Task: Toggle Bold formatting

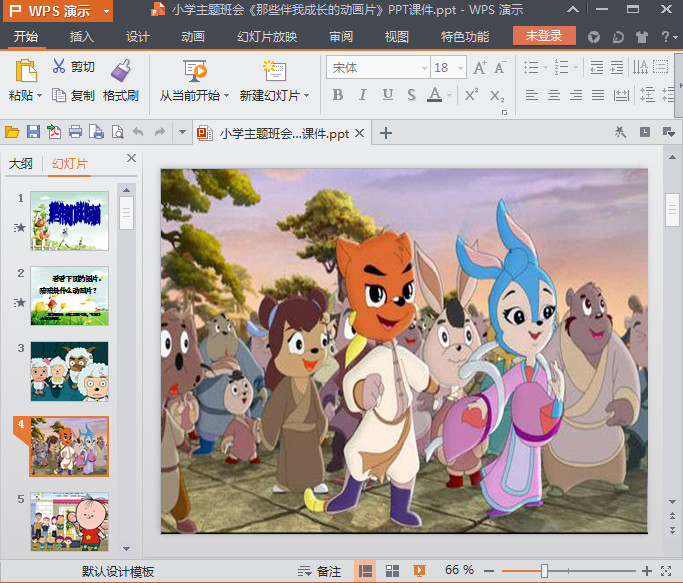Action: coord(337,96)
